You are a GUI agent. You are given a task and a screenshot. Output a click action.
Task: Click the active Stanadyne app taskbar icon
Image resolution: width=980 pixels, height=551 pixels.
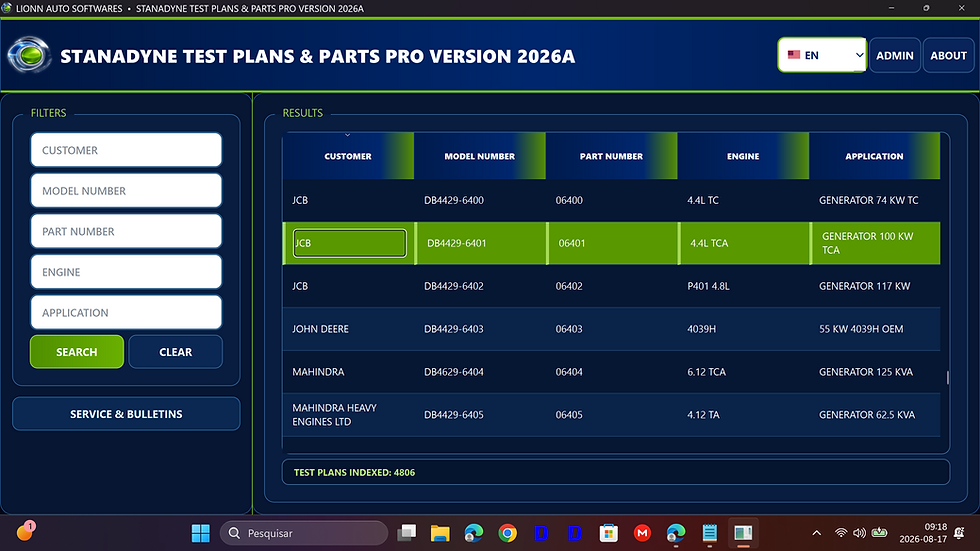pyautogui.click(x=743, y=533)
